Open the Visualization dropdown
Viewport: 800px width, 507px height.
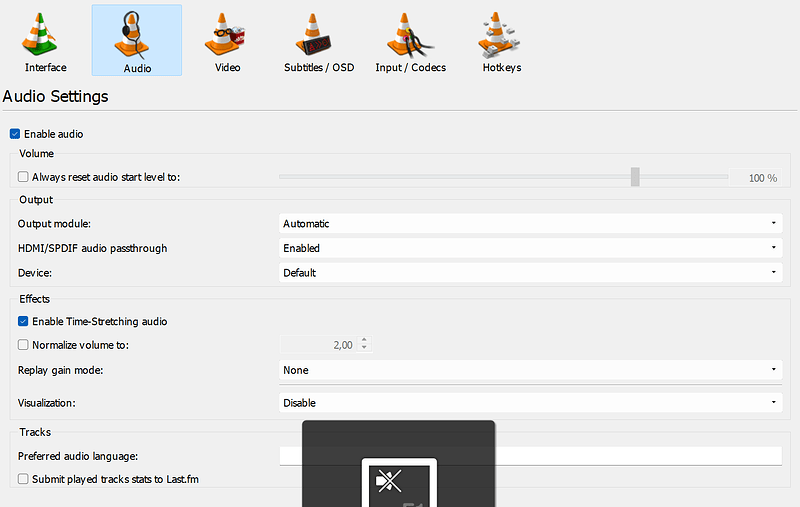coord(530,403)
